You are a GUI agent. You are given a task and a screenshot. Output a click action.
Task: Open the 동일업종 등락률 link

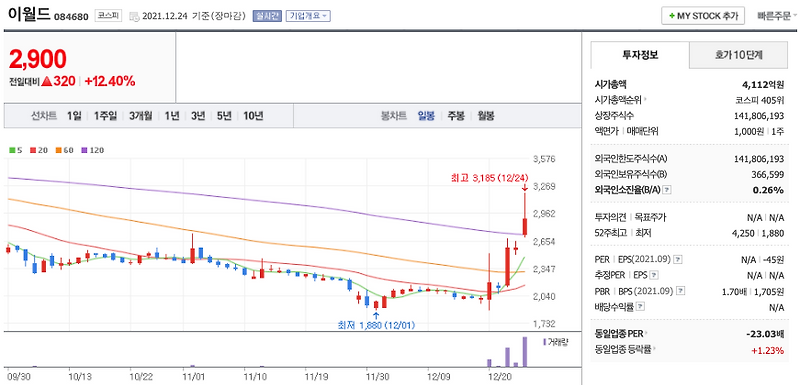pos(623,350)
